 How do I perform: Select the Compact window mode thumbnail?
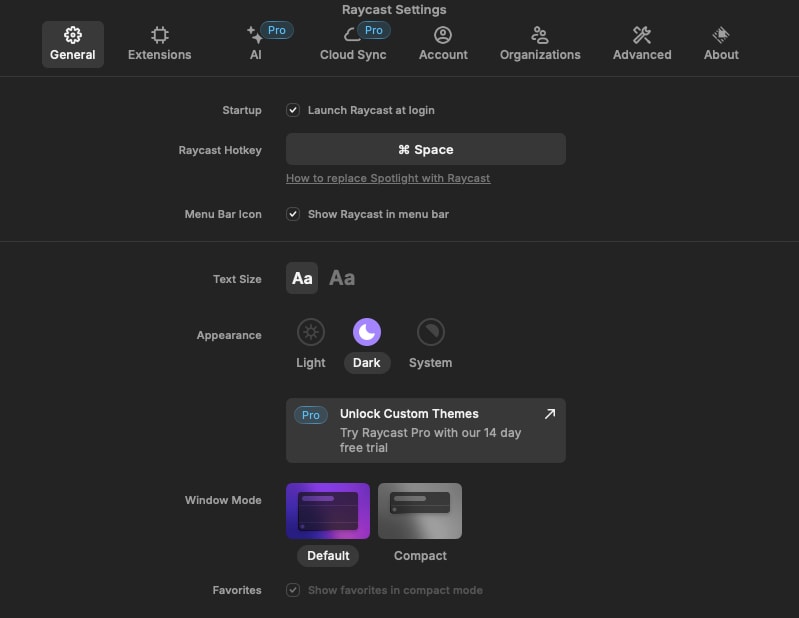(x=420, y=511)
